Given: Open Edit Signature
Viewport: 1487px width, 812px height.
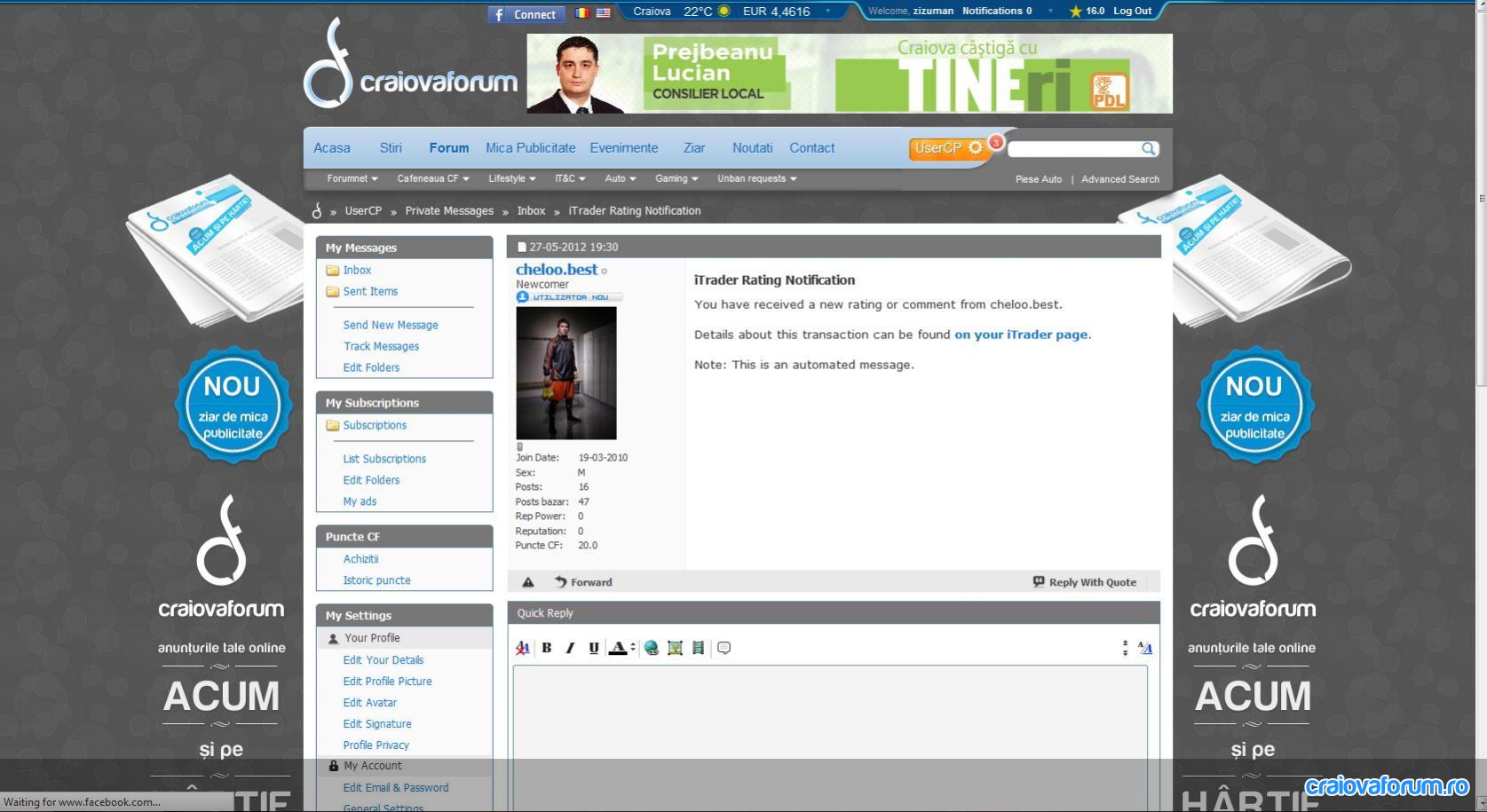Looking at the screenshot, I should 377,724.
